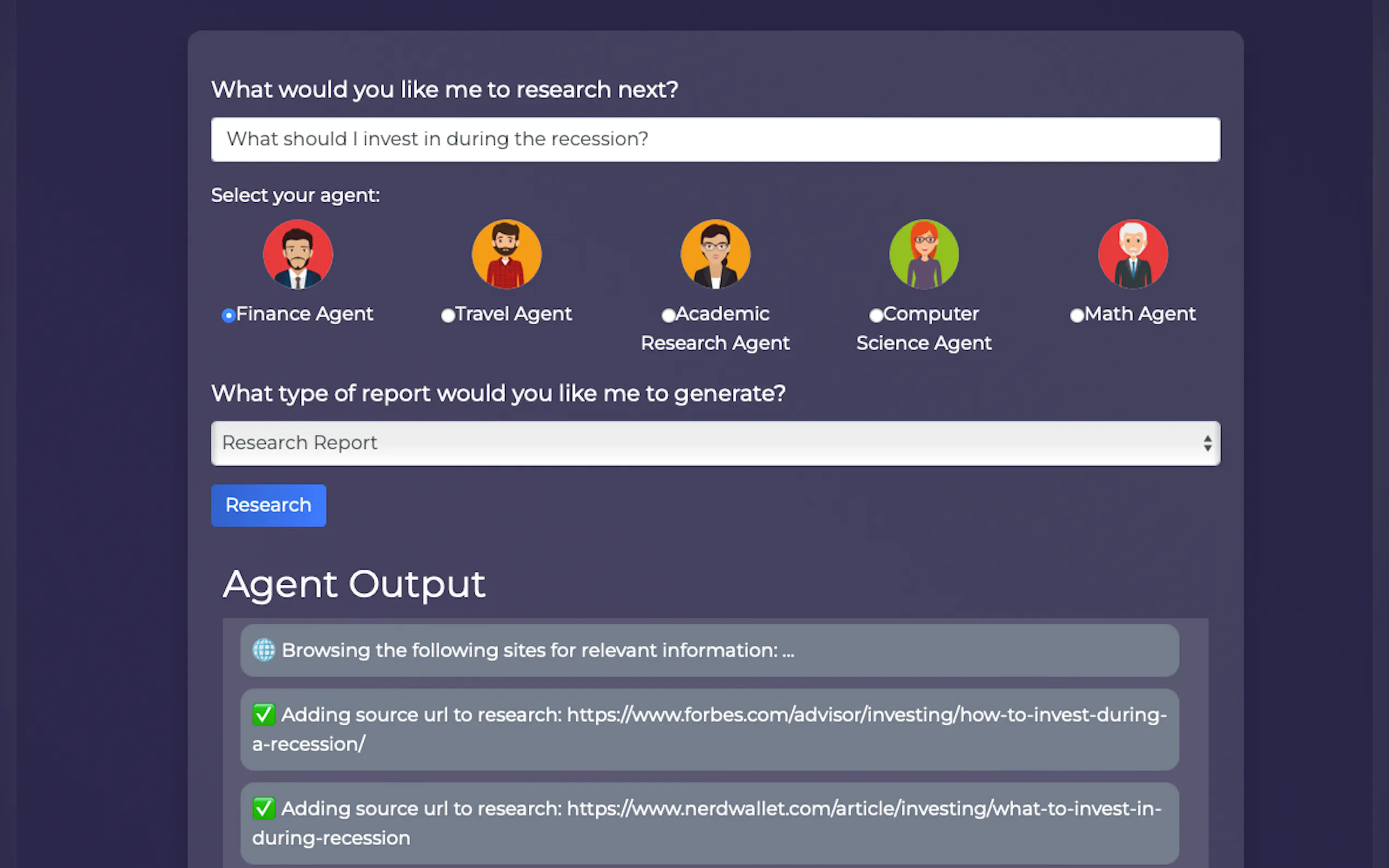Focus the research question input field
The width and height of the screenshot is (1389, 868).
pyautogui.click(x=715, y=139)
